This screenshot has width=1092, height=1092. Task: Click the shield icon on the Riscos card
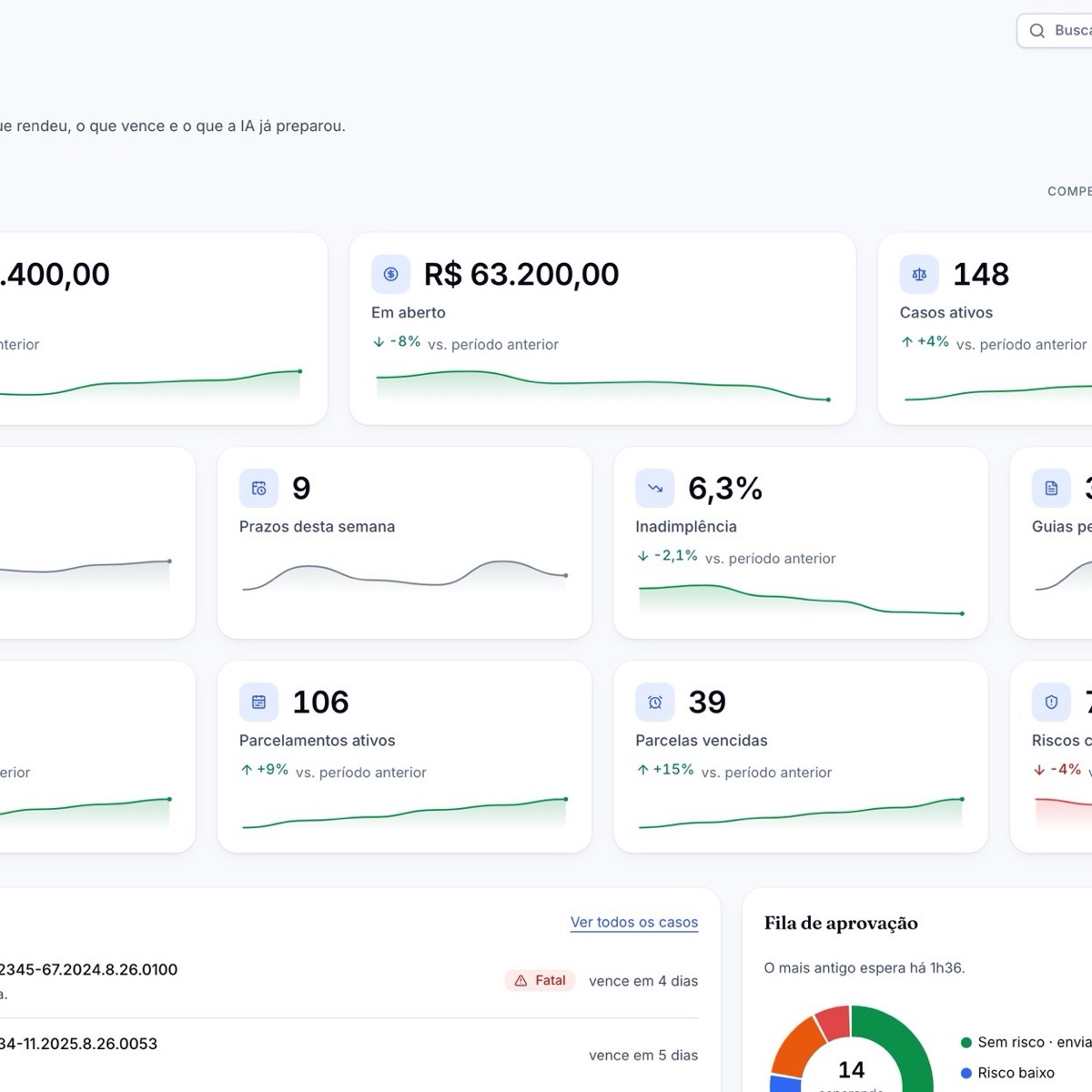point(1051,702)
